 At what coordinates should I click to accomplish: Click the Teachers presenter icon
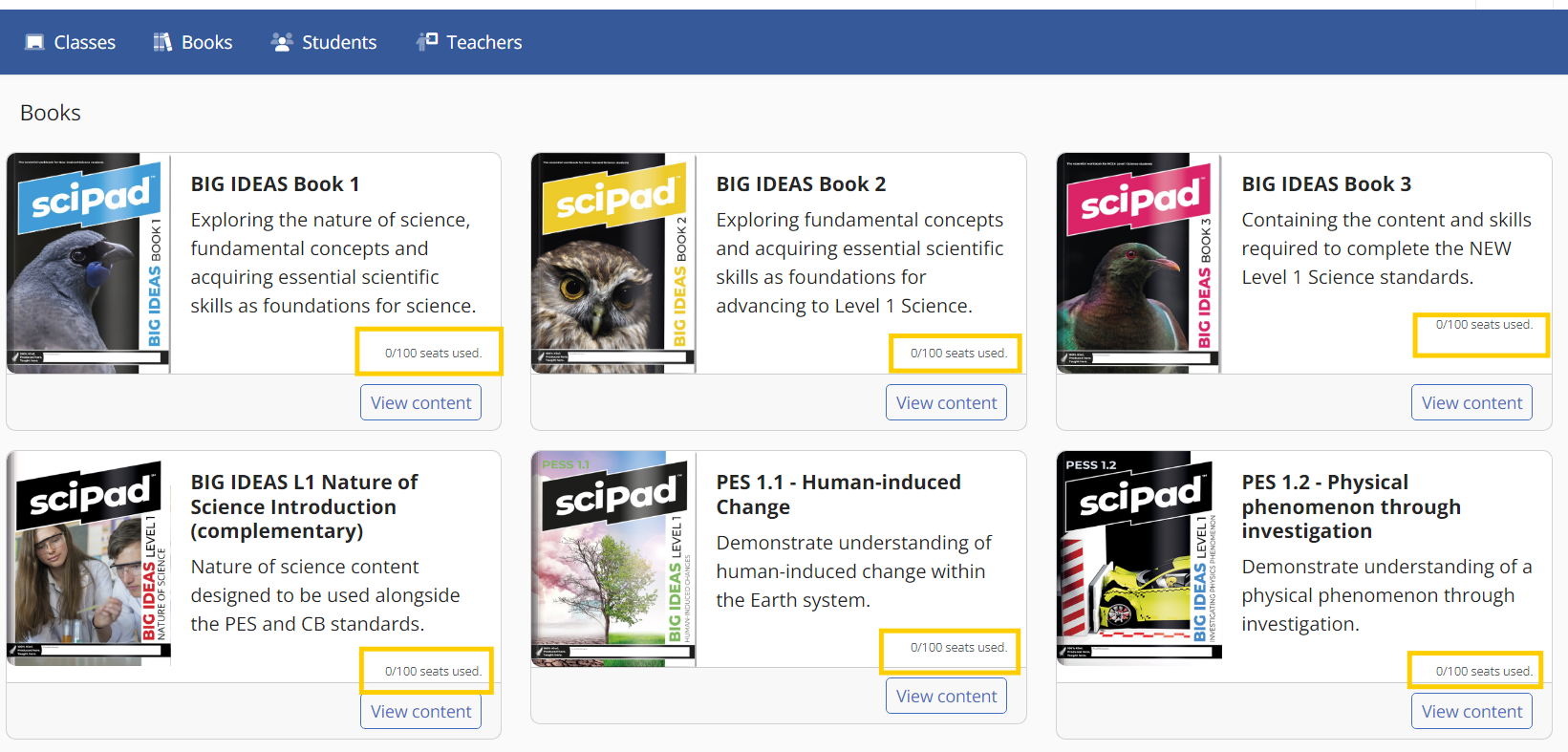pos(426,41)
